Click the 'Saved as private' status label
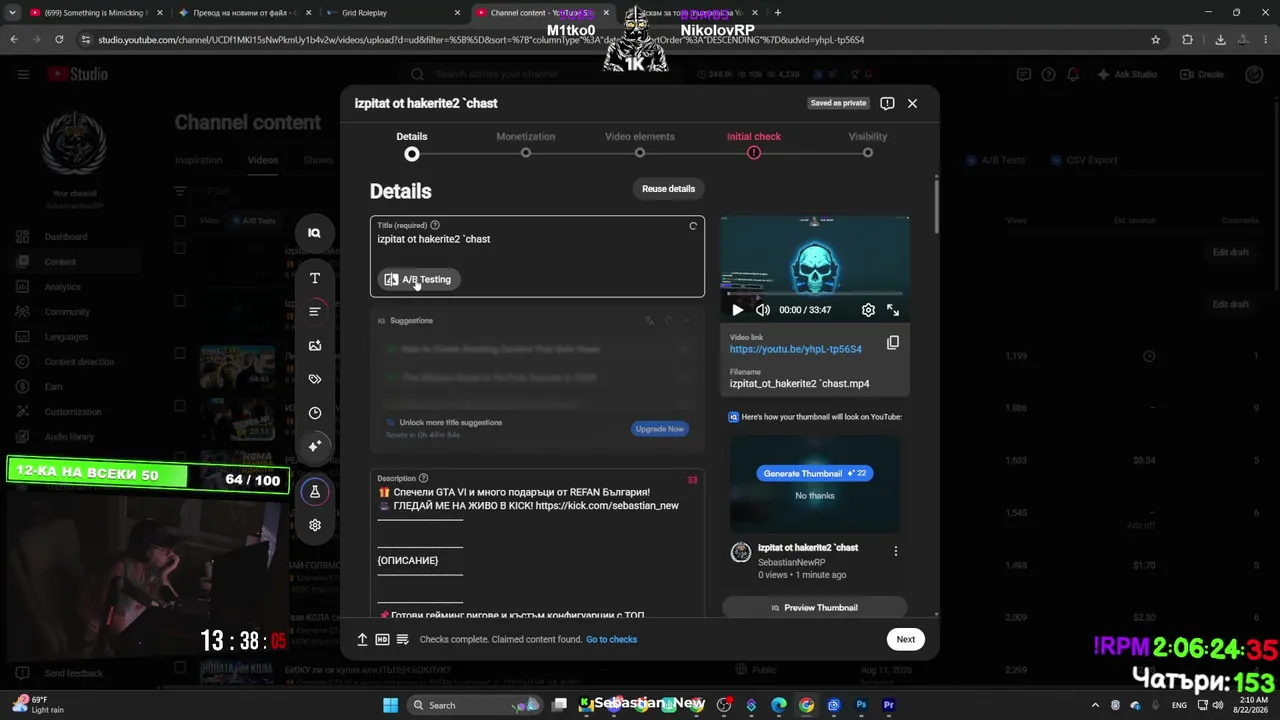Image resolution: width=1280 pixels, height=720 pixels. coord(838,103)
